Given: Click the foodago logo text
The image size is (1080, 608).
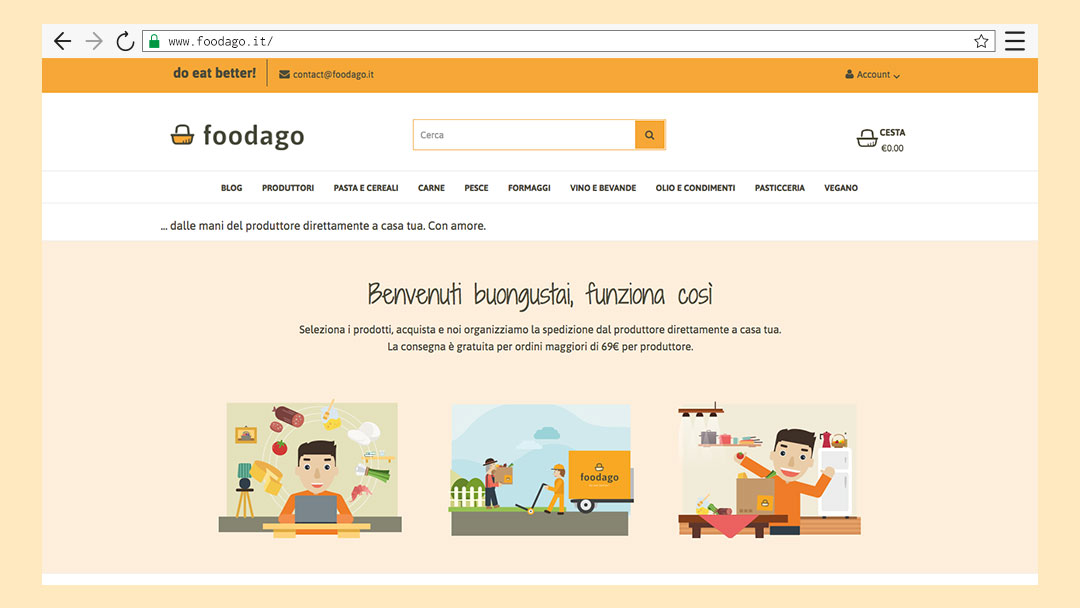Looking at the screenshot, I should click(x=253, y=136).
